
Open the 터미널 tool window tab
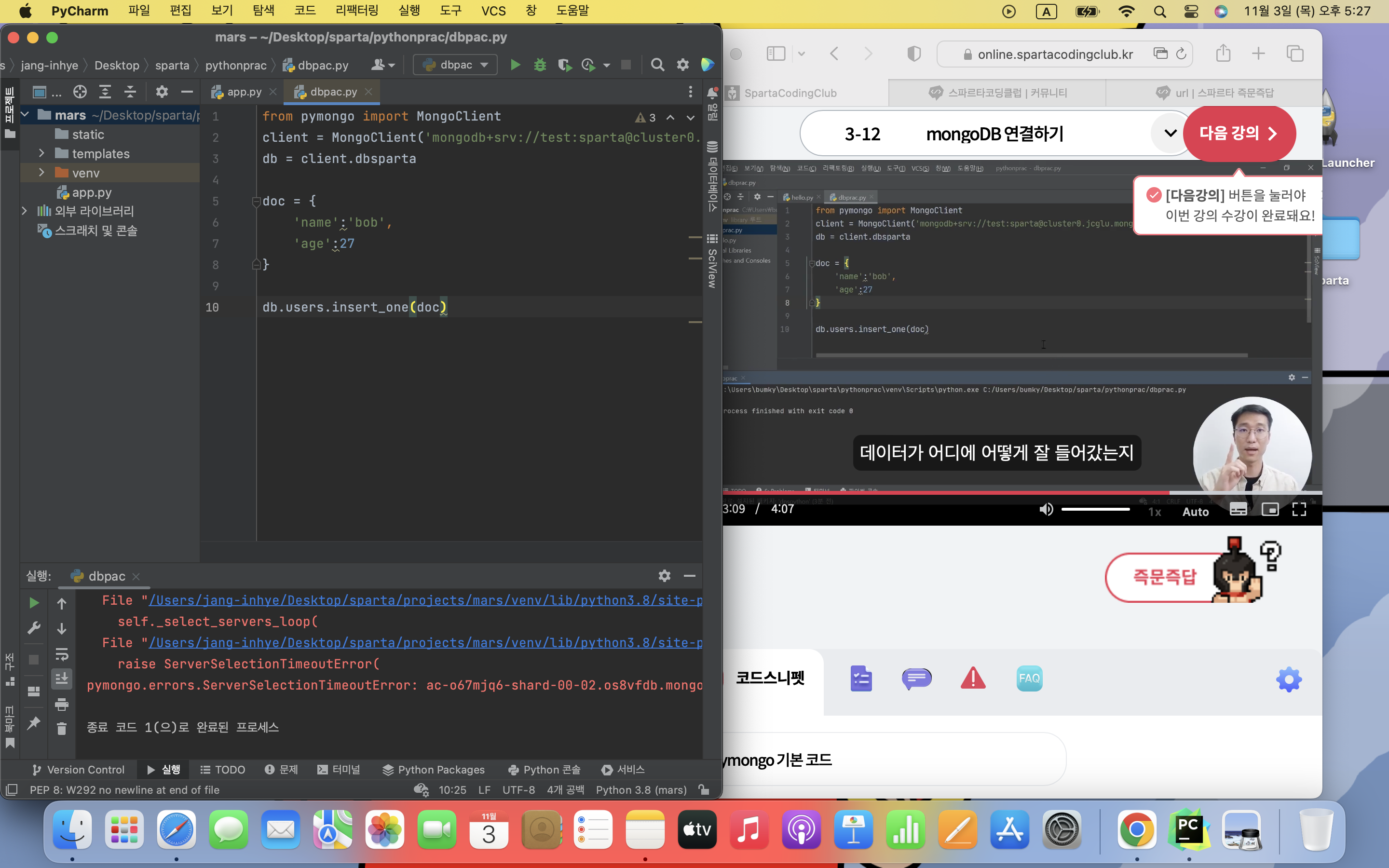click(339, 769)
